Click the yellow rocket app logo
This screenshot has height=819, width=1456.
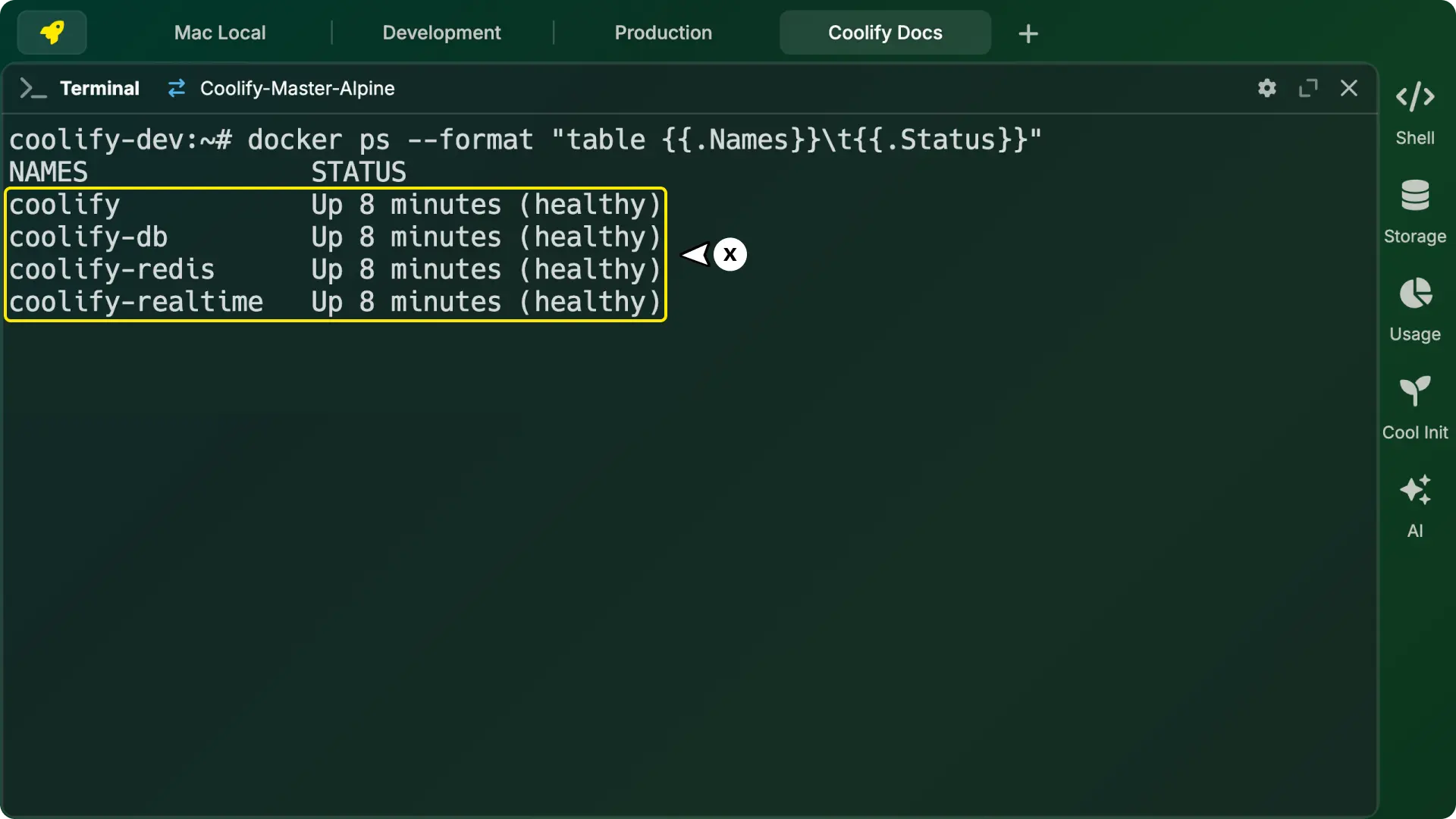tap(51, 32)
